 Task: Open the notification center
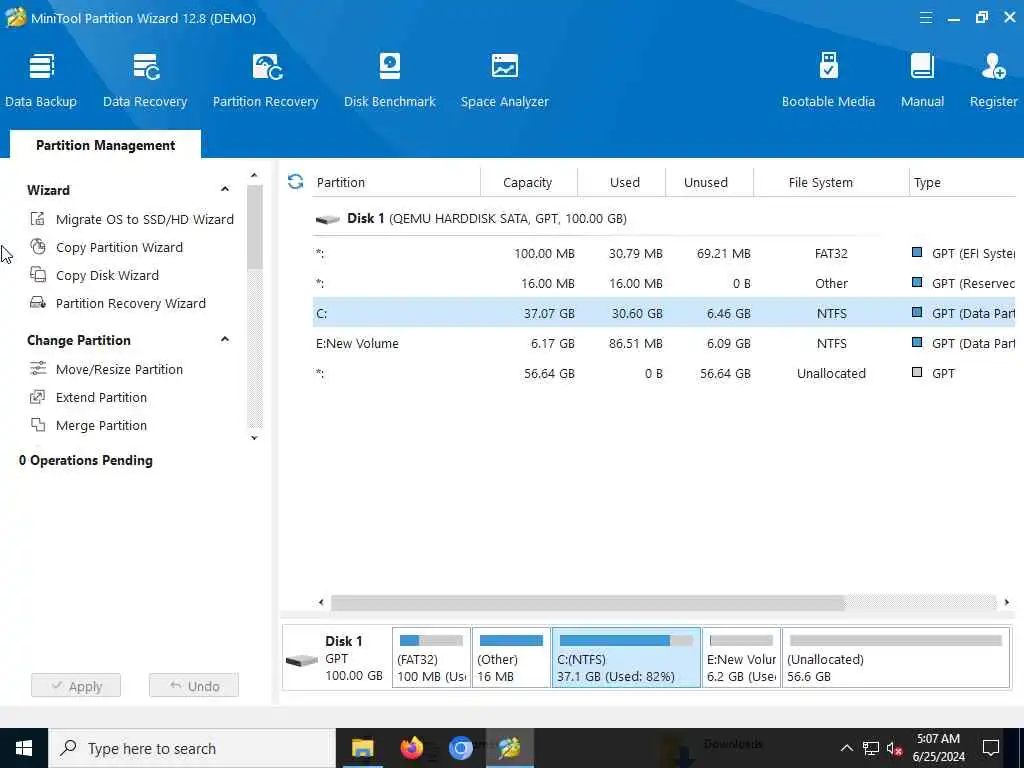(991, 748)
